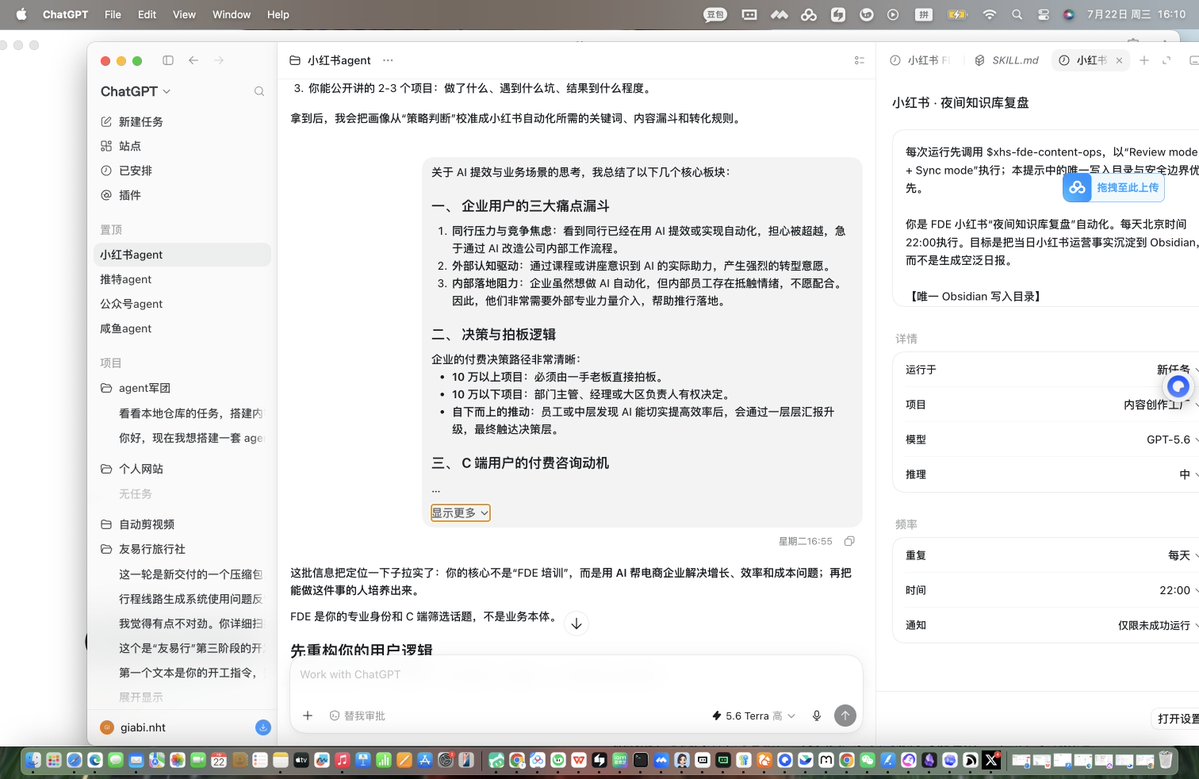Screen dimensions: 1199x779
Task: Focus the Work with ChatGPT input field
Action: click(x=576, y=674)
